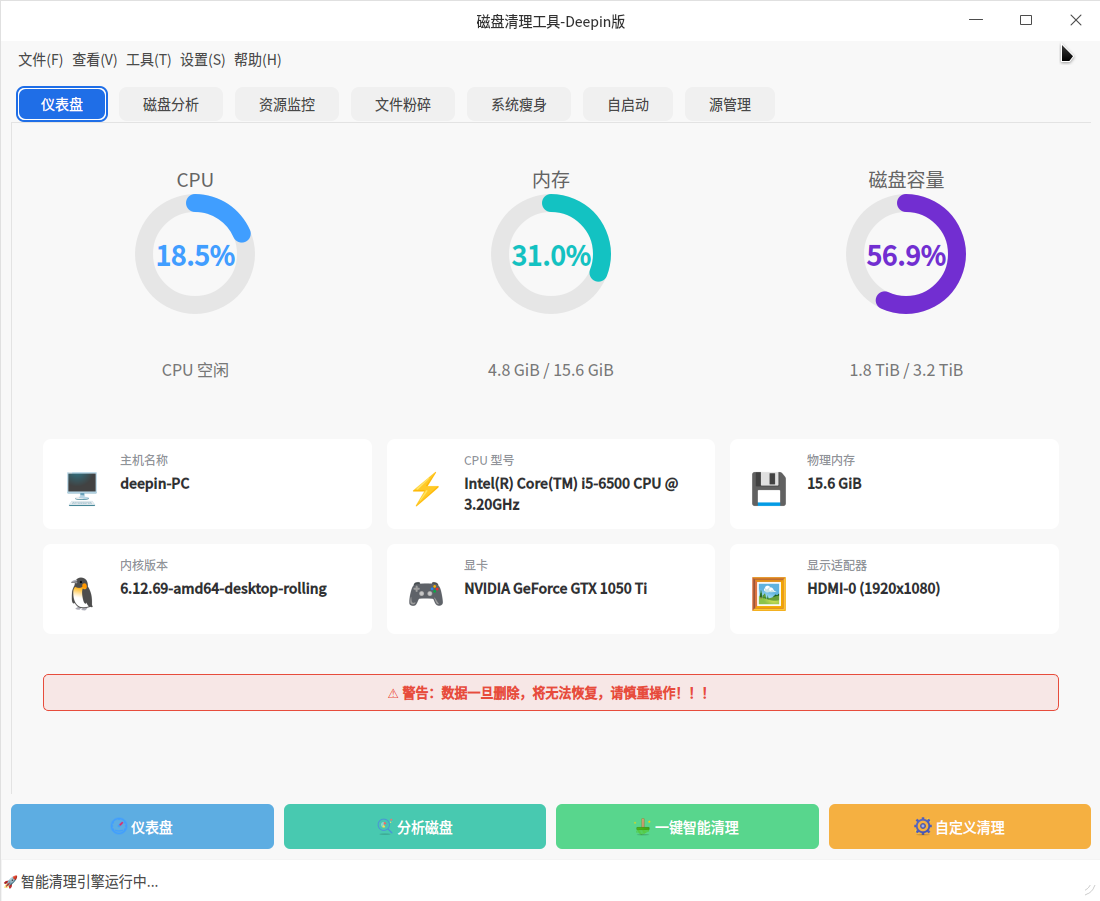Viewport: 1100px width, 901px height.
Task: Click the gamepad 显卡 icon
Action: pos(426,593)
